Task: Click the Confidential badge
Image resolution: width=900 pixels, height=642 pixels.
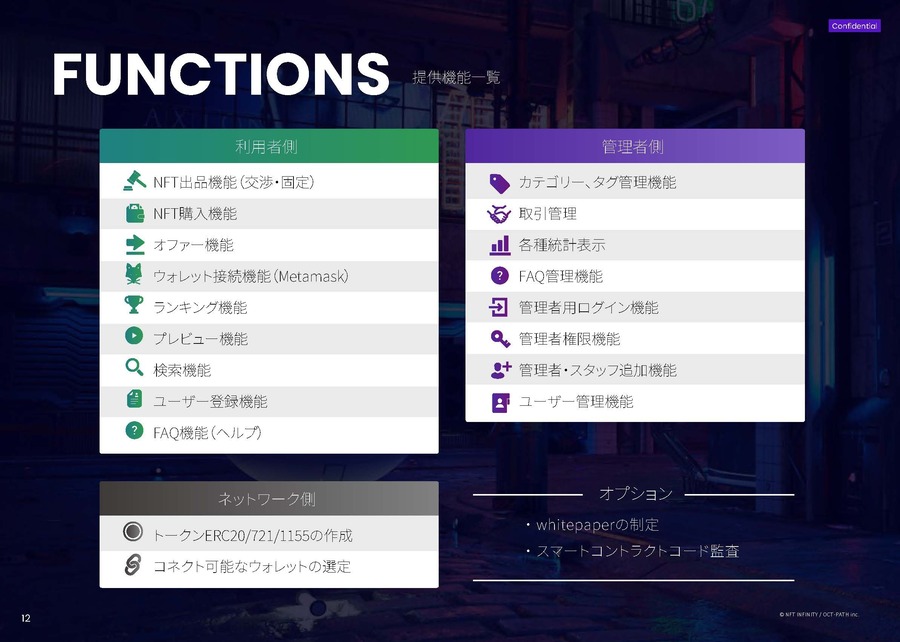Action: point(854,26)
